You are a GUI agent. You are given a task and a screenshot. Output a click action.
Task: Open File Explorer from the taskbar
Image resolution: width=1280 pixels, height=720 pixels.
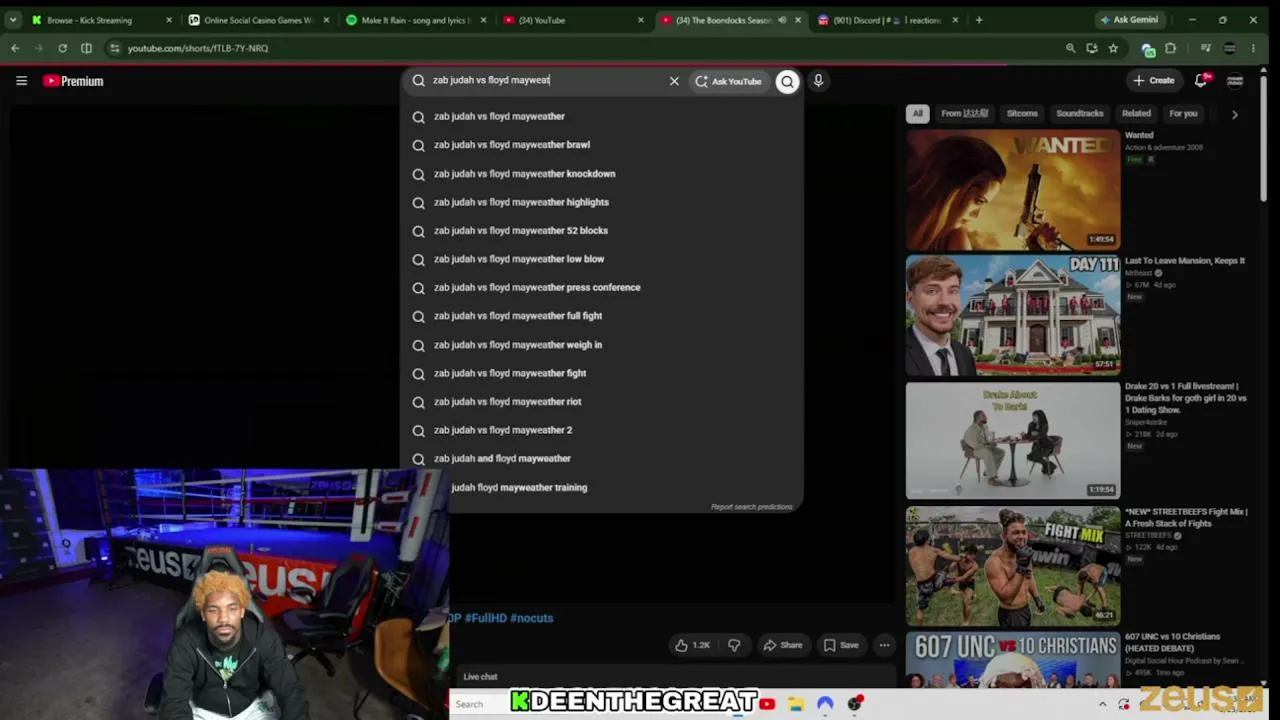[795, 704]
